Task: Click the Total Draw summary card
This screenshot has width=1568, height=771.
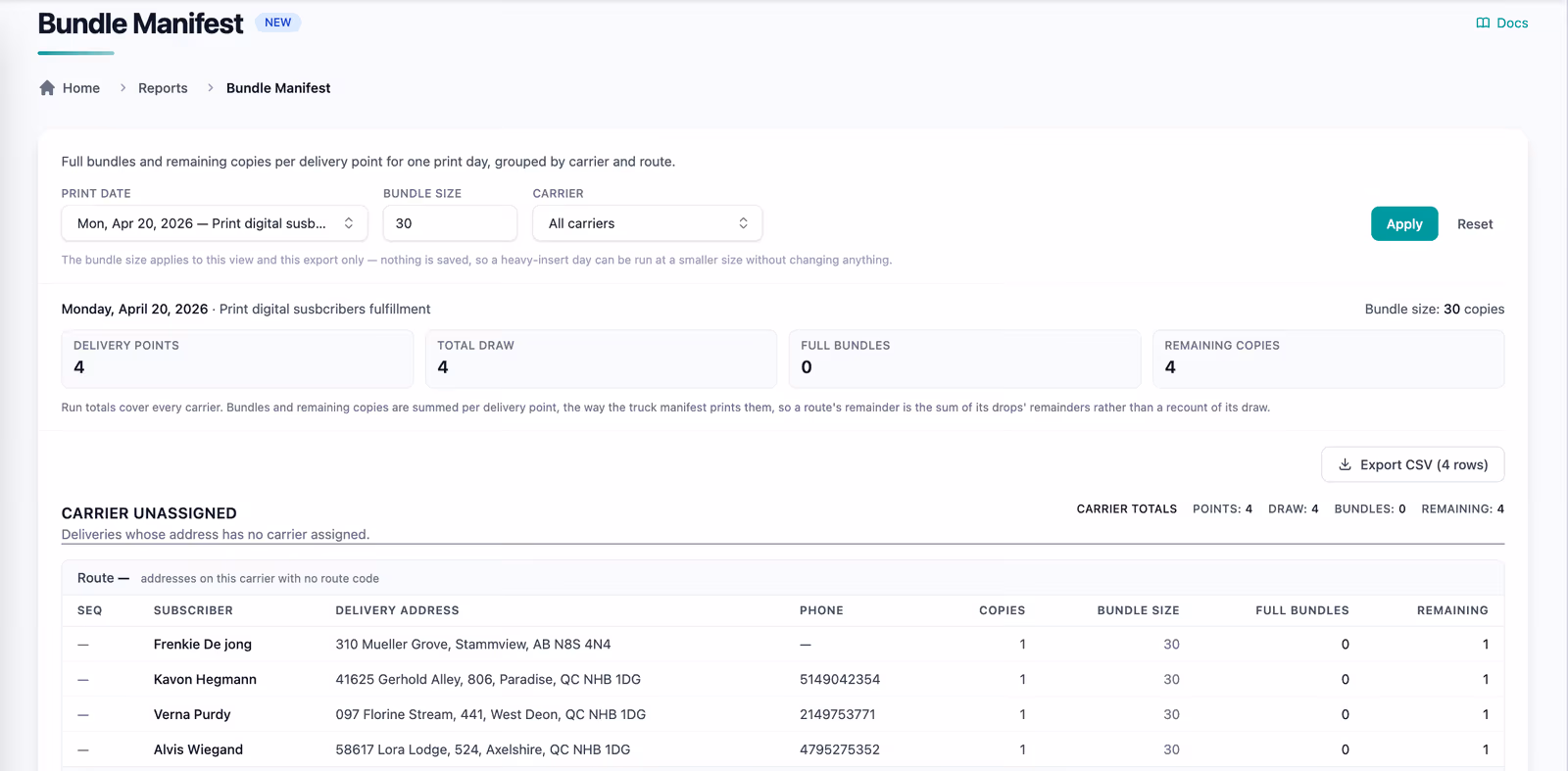Action: pos(601,359)
